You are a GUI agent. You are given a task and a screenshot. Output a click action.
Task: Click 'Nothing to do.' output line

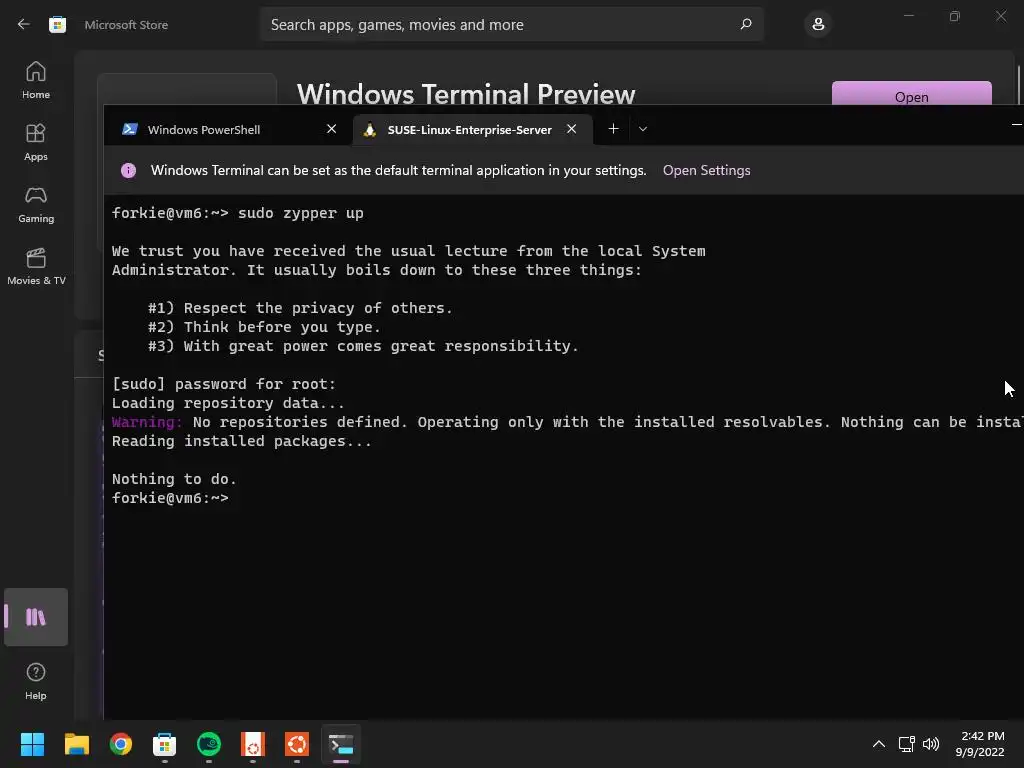coord(174,479)
